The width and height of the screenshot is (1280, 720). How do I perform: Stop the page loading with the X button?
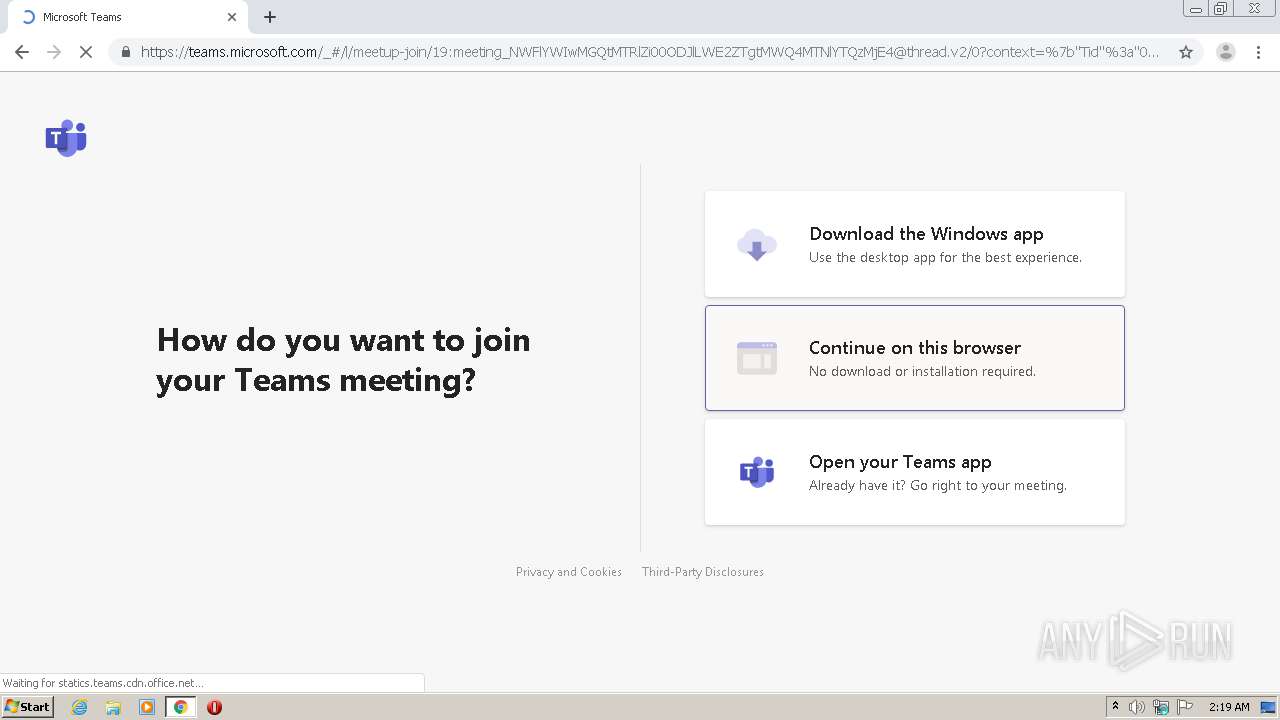click(86, 52)
